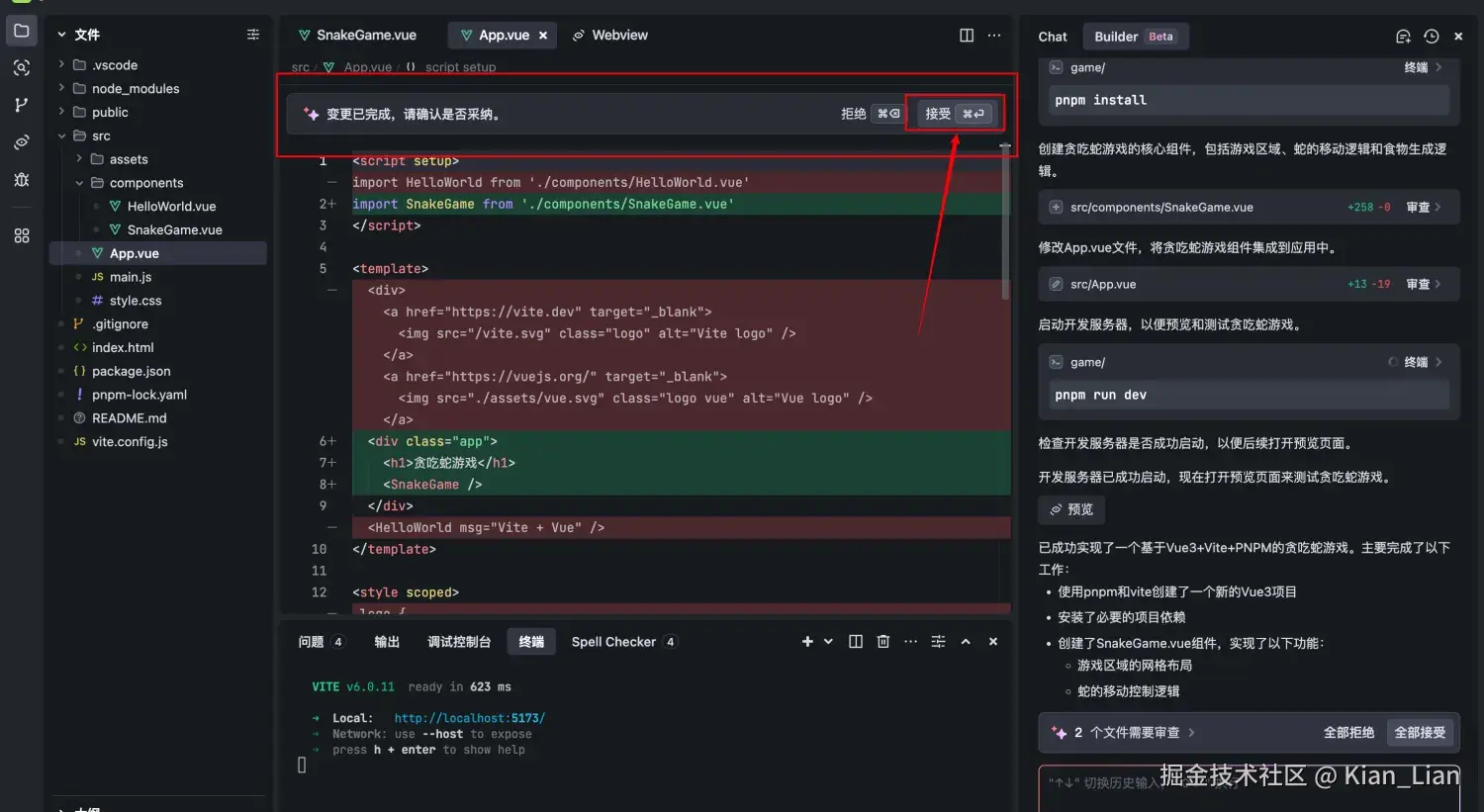This screenshot has height=812, width=1484.
Task: Open terminal for pnpm run dev command
Action: point(1423,363)
